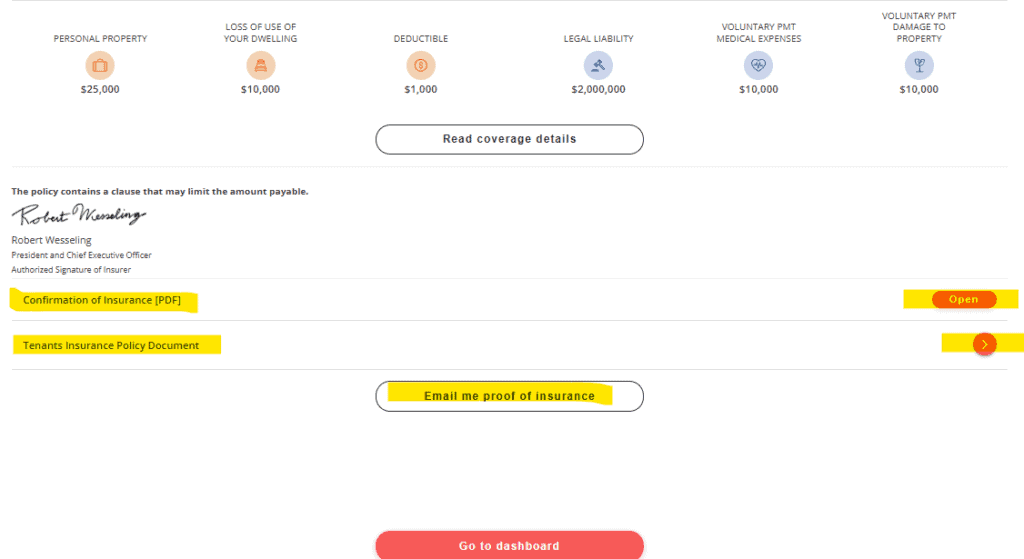Click the Robert Wesseling signature image

click(78, 214)
